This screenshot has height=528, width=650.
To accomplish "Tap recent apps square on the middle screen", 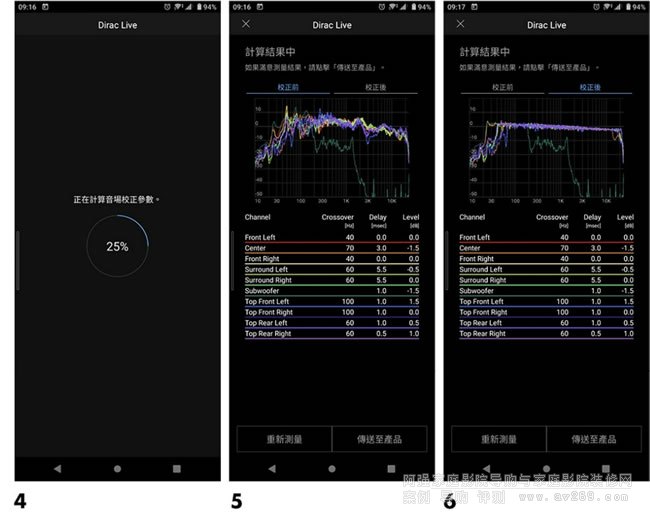I will click(391, 468).
